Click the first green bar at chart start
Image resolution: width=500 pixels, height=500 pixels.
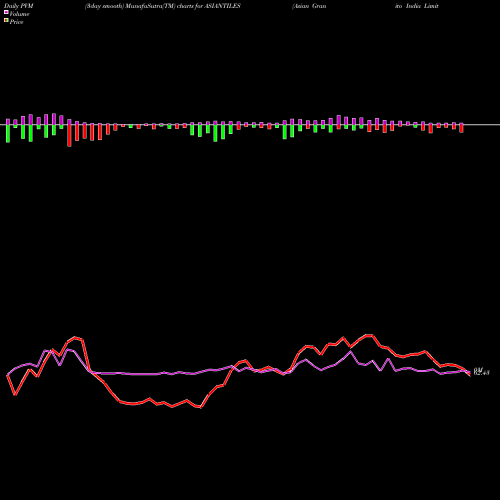[x=8, y=133]
